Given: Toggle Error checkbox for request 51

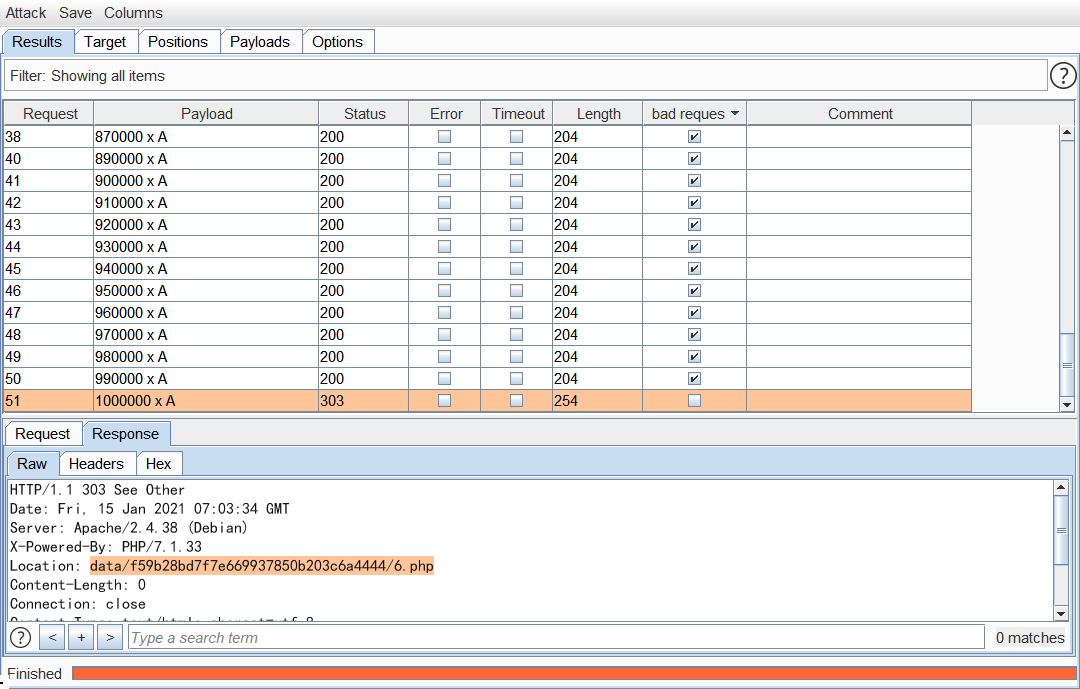Looking at the screenshot, I should 445,401.
